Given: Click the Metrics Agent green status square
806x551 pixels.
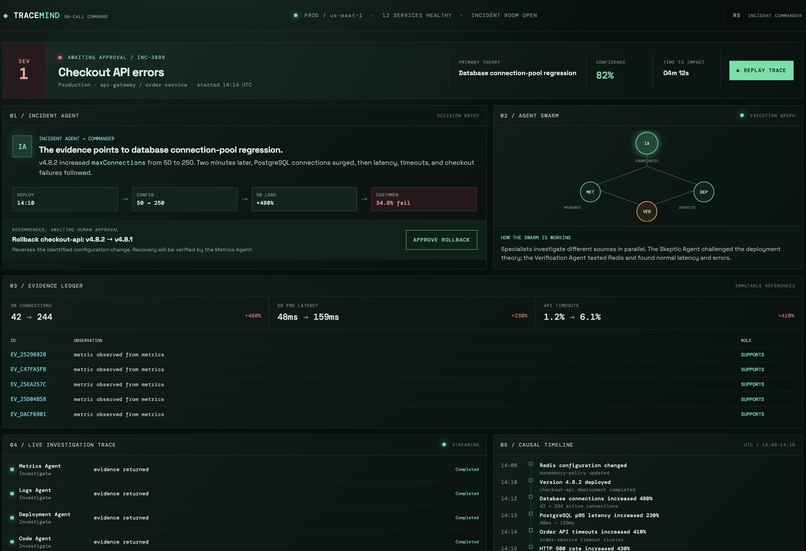Looking at the screenshot, I should pos(12,469).
